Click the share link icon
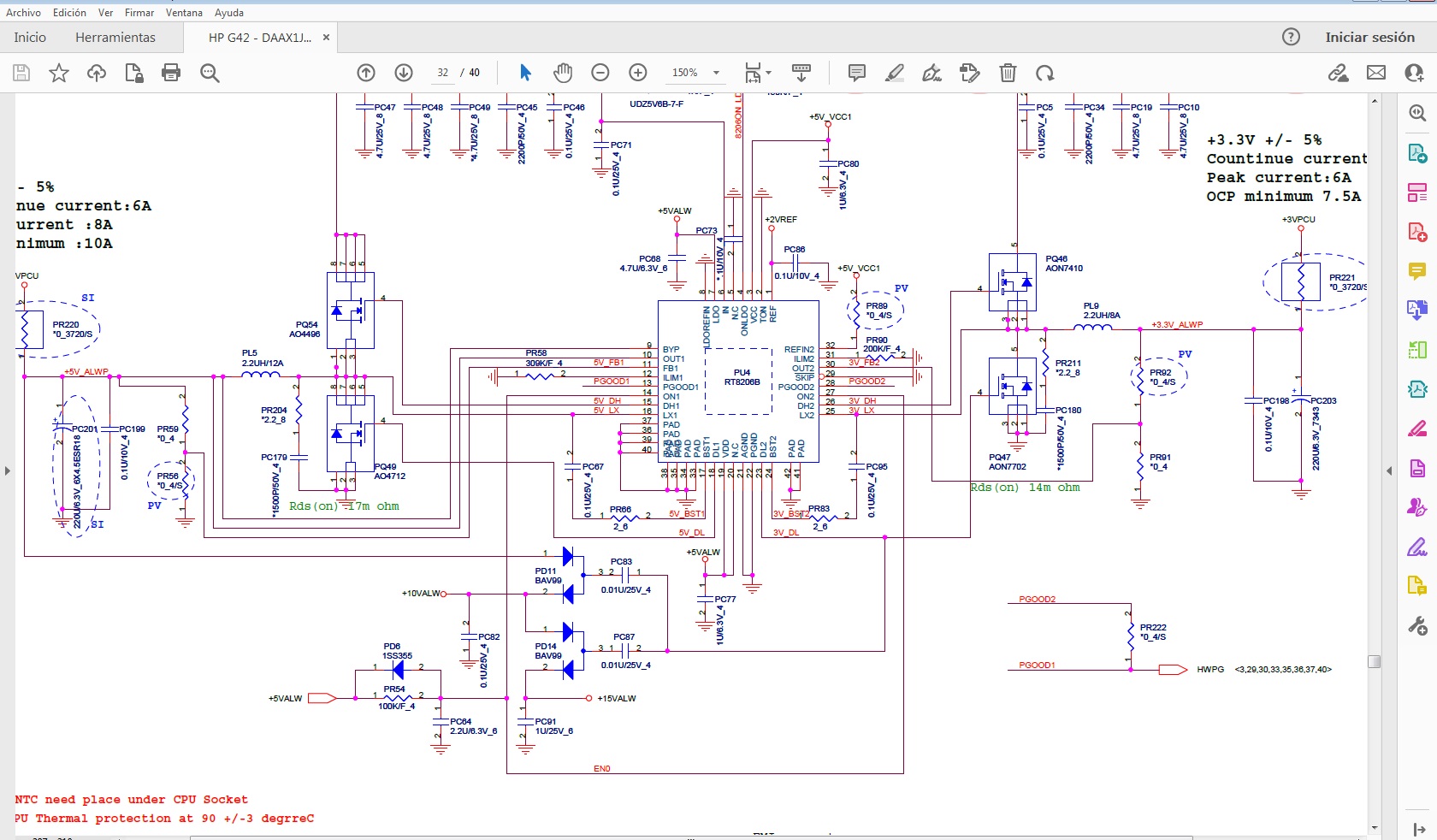This screenshot has width=1437, height=840. 1339,73
